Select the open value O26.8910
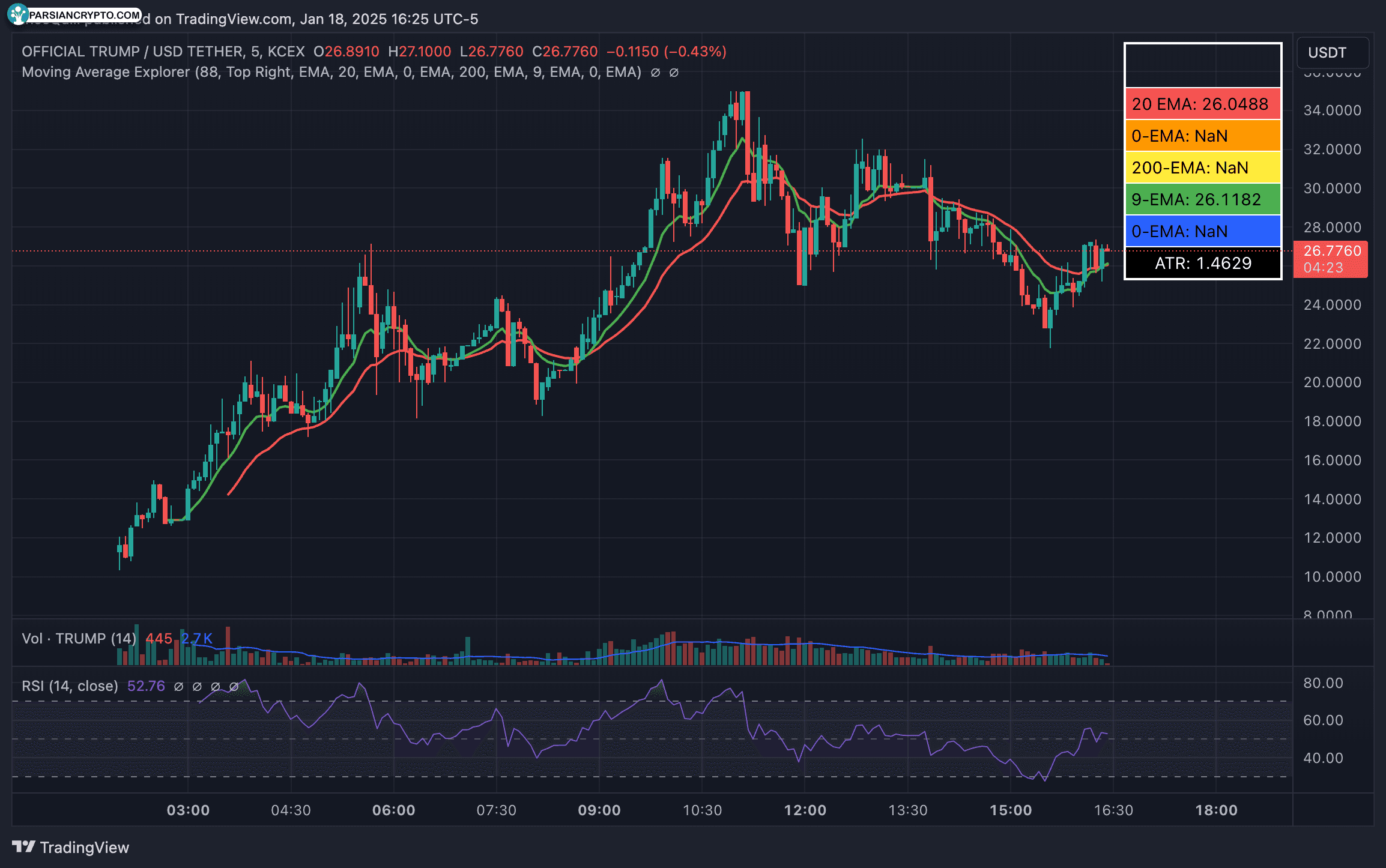 pyautogui.click(x=346, y=52)
